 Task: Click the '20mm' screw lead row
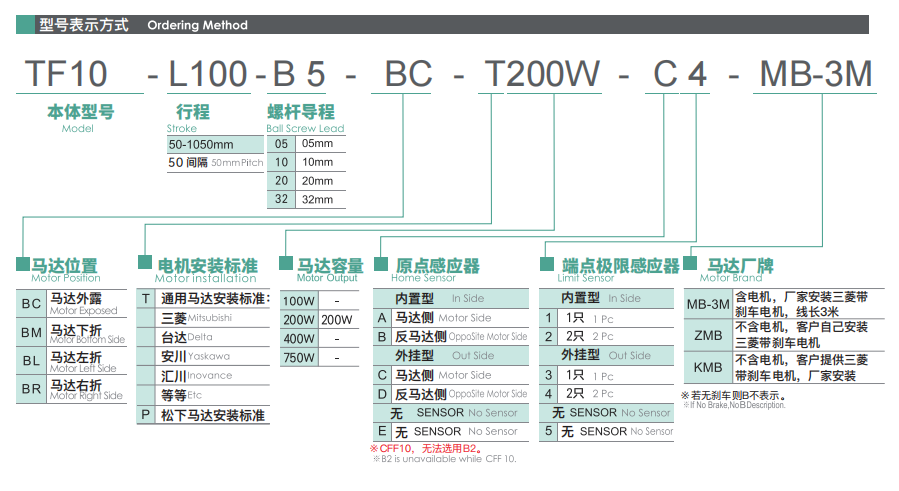pyautogui.click(x=306, y=181)
